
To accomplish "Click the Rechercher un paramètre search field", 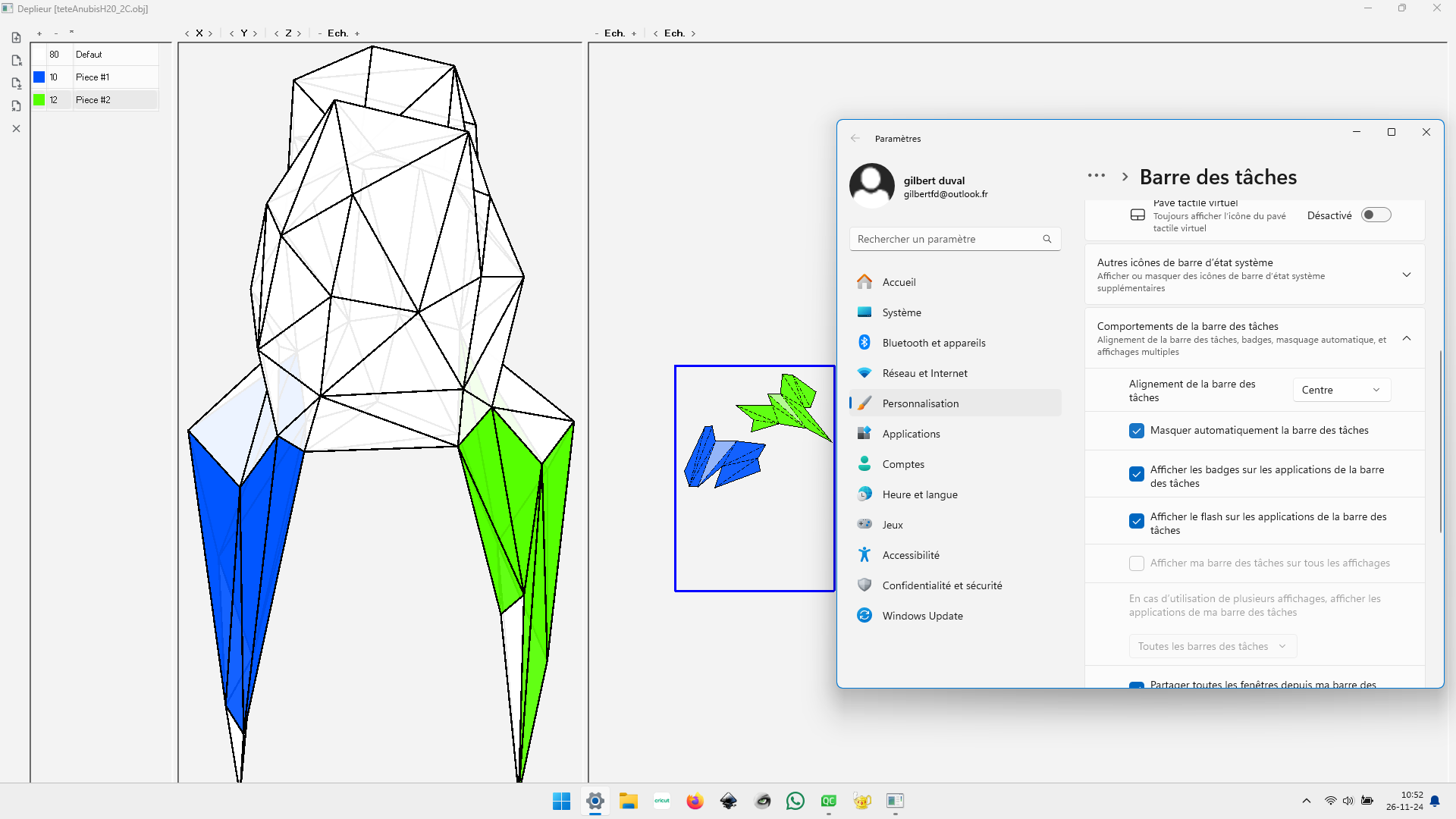I will 948,239.
